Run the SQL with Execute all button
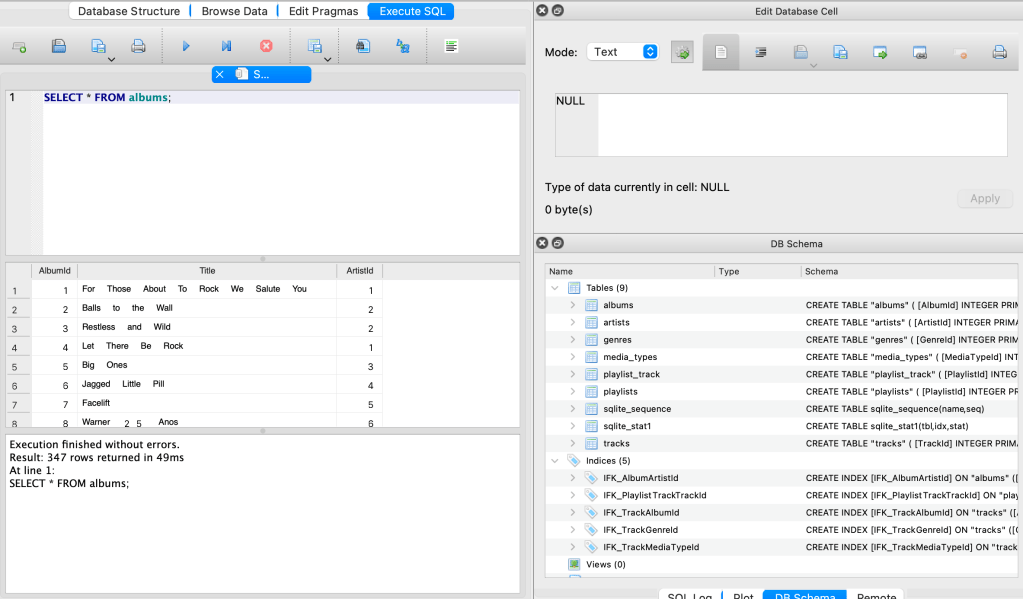The width and height of the screenshot is (1023, 599). [x=185, y=46]
